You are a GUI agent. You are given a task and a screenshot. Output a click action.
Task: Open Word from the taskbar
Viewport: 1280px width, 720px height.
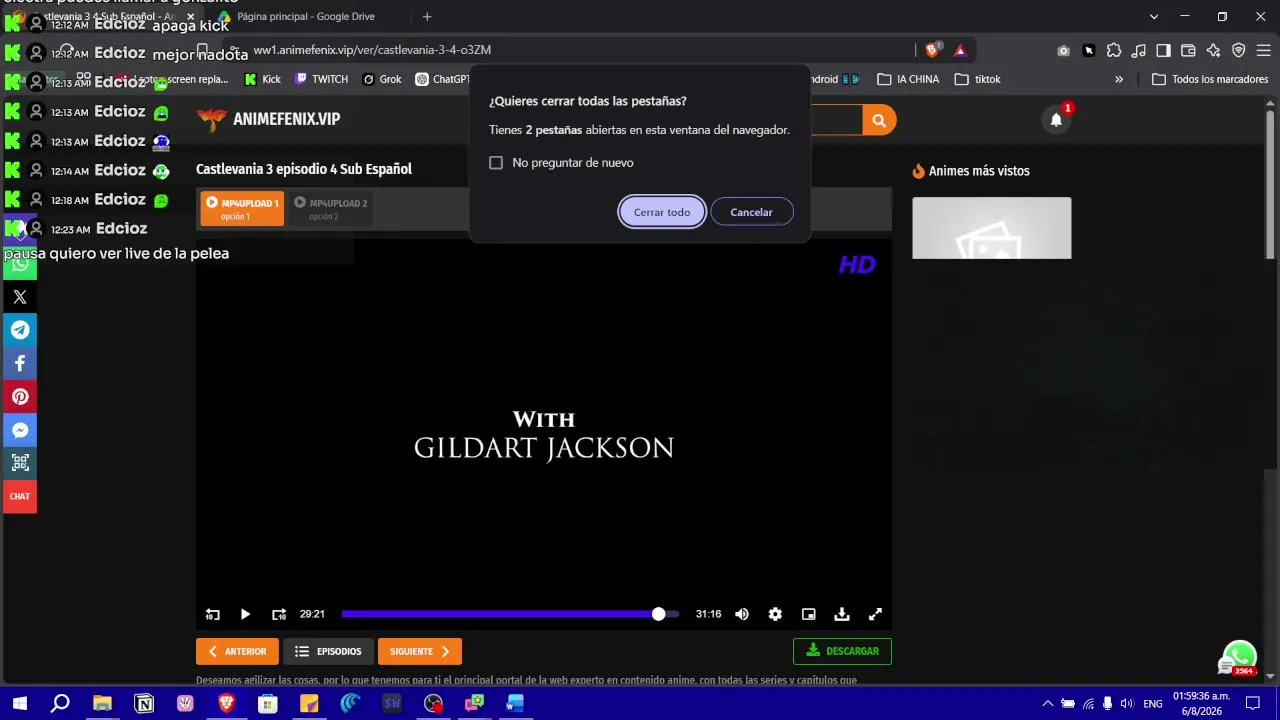(515, 703)
